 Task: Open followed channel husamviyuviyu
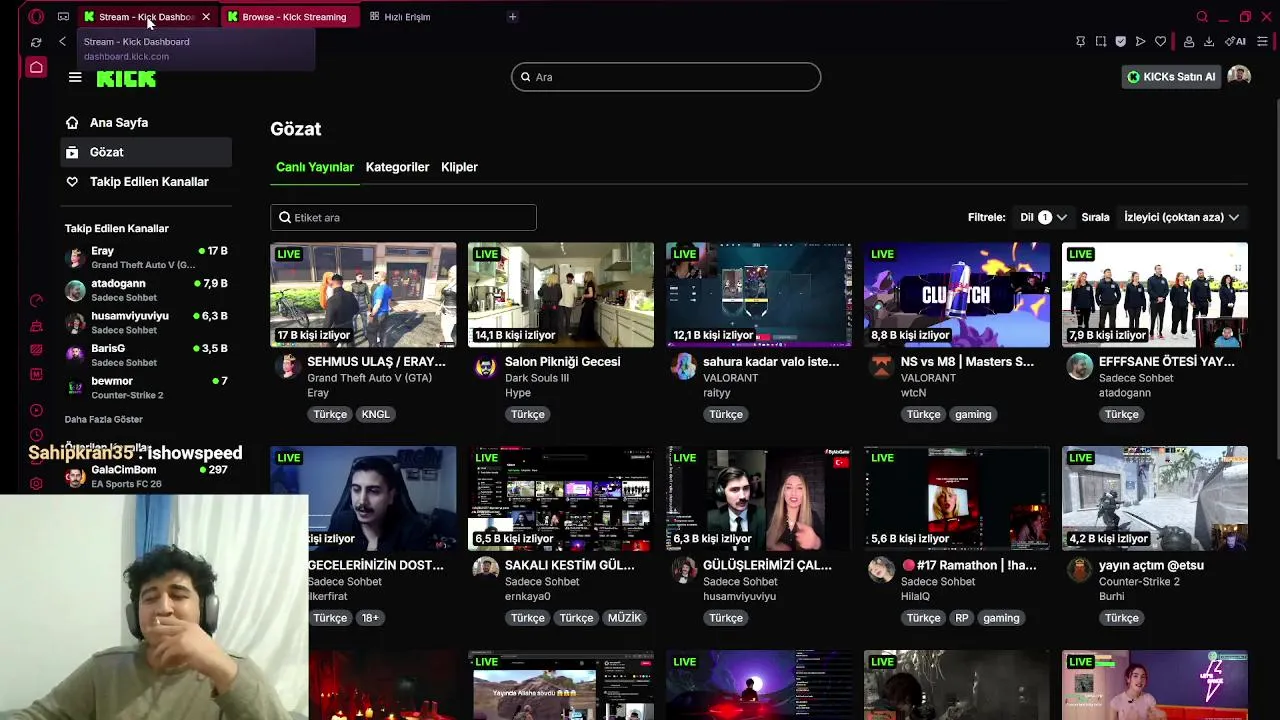pyautogui.click(x=146, y=322)
